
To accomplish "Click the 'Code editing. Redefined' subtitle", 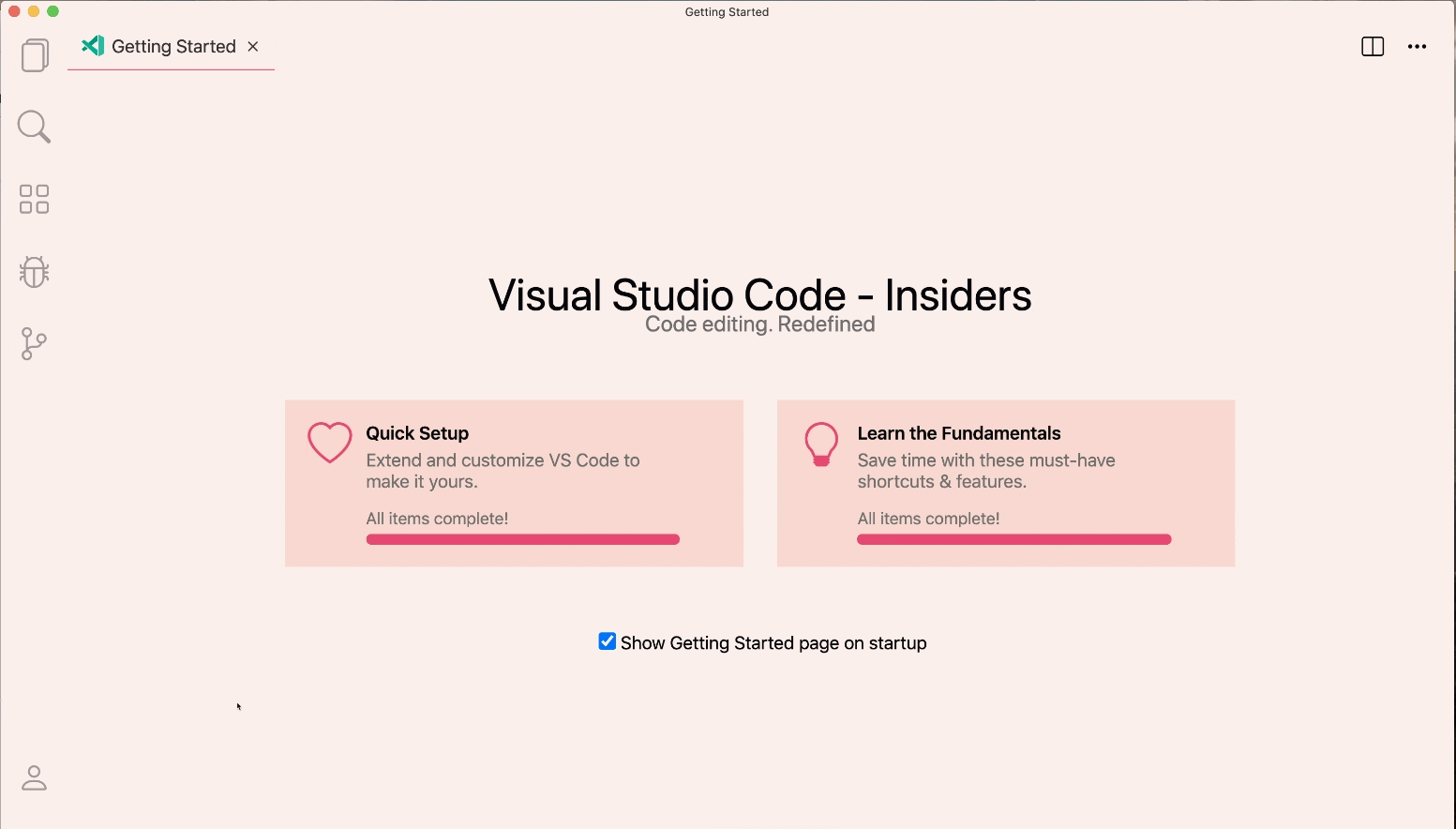I will [x=760, y=324].
